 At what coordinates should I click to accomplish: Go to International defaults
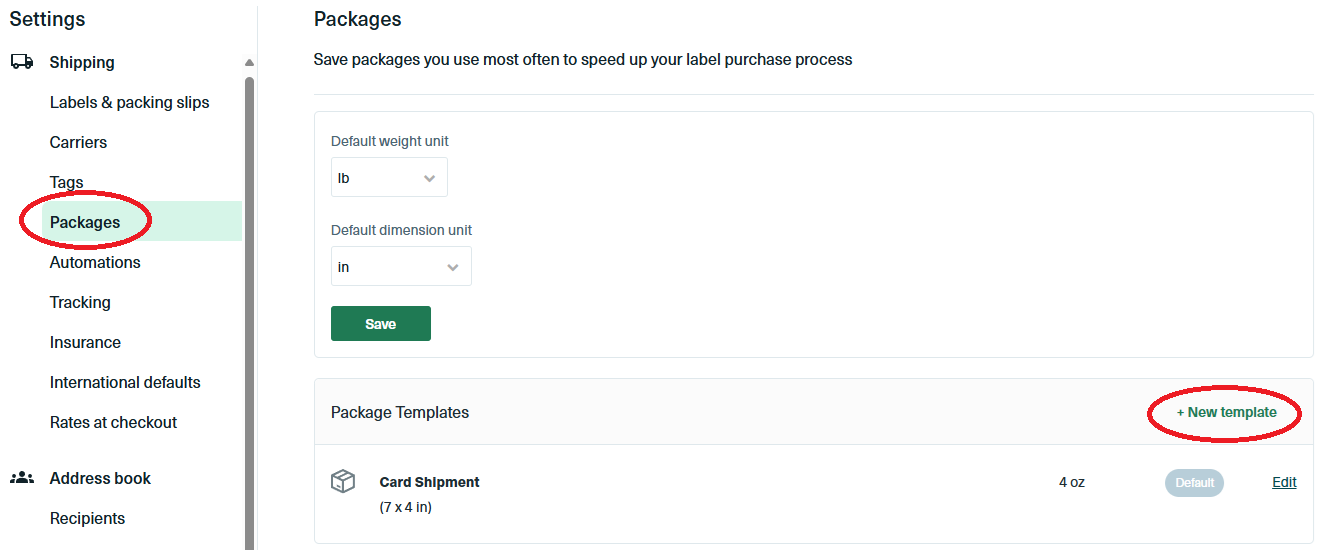point(125,382)
